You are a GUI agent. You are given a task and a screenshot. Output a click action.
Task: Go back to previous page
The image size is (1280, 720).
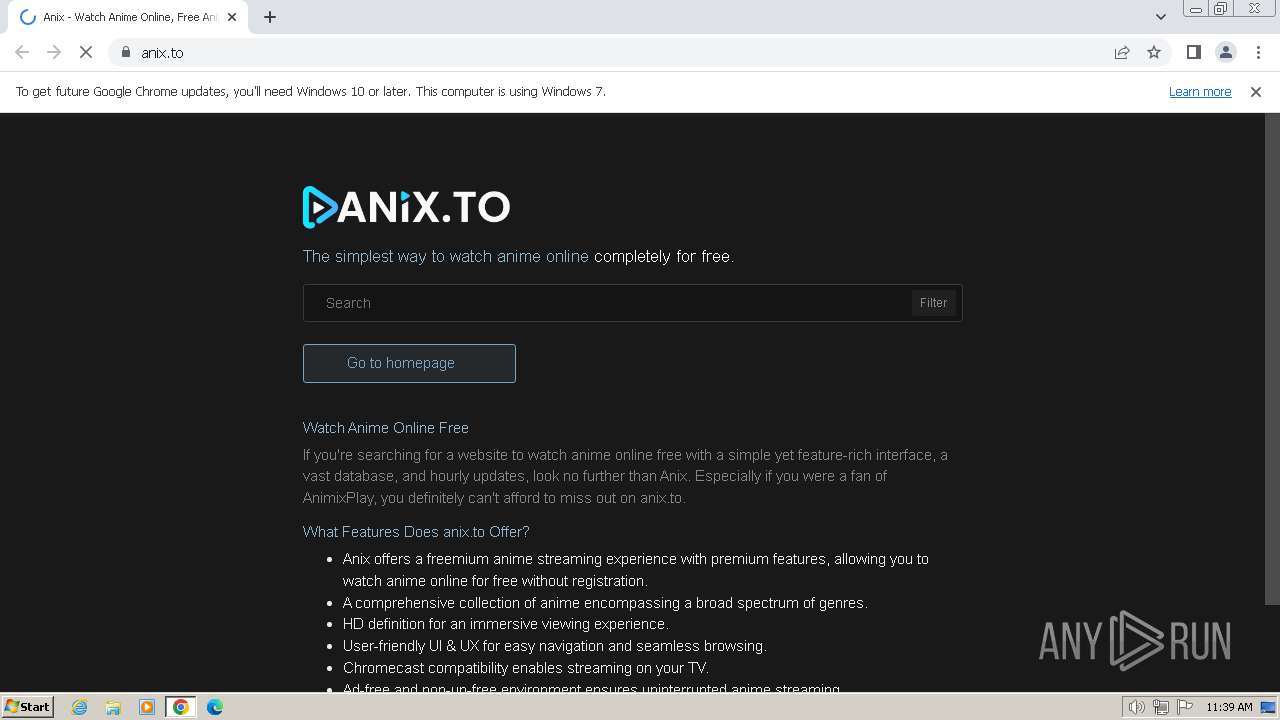tap(22, 52)
